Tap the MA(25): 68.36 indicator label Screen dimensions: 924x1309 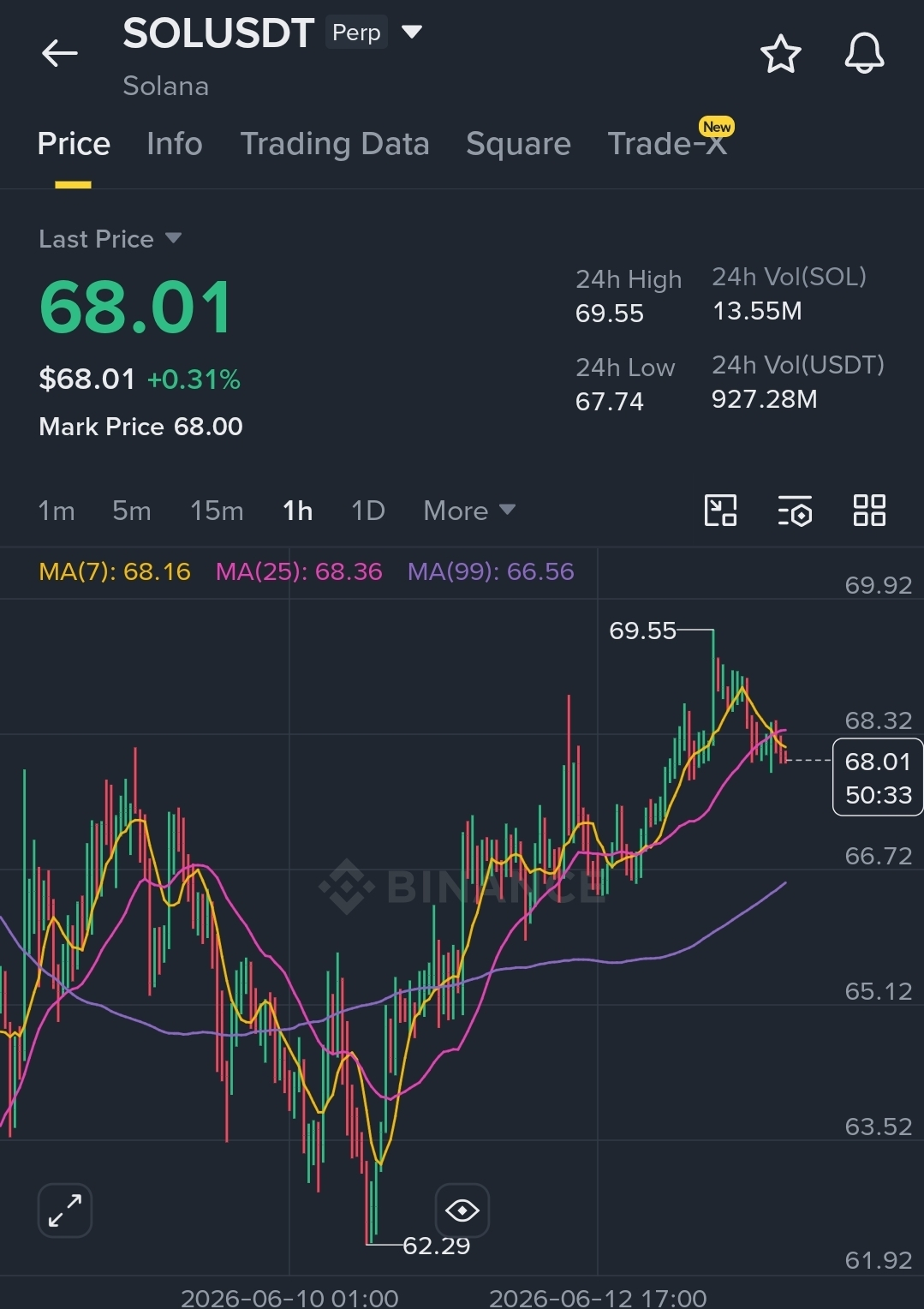[299, 571]
